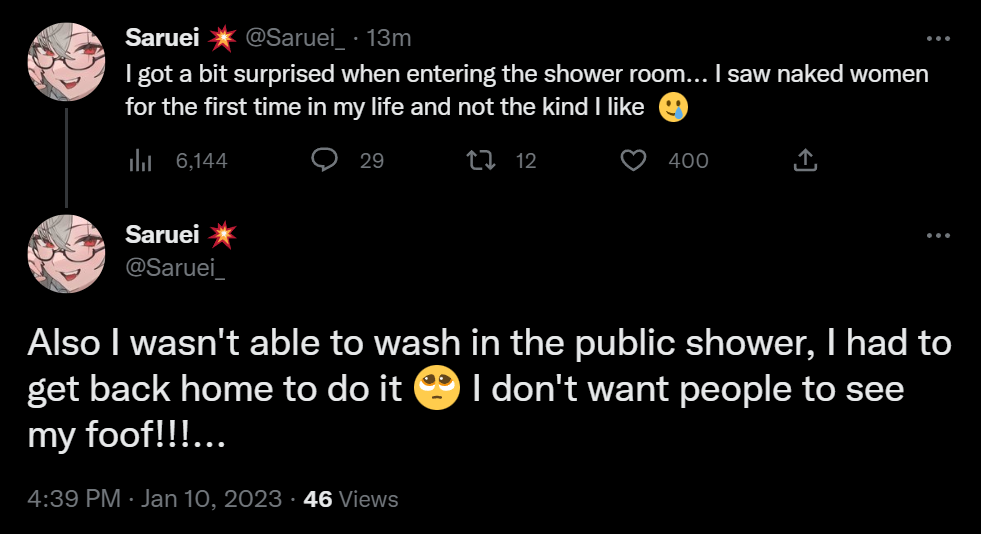Open the avatar on the top tweet
The image size is (981, 534).
pyautogui.click(x=67, y=58)
